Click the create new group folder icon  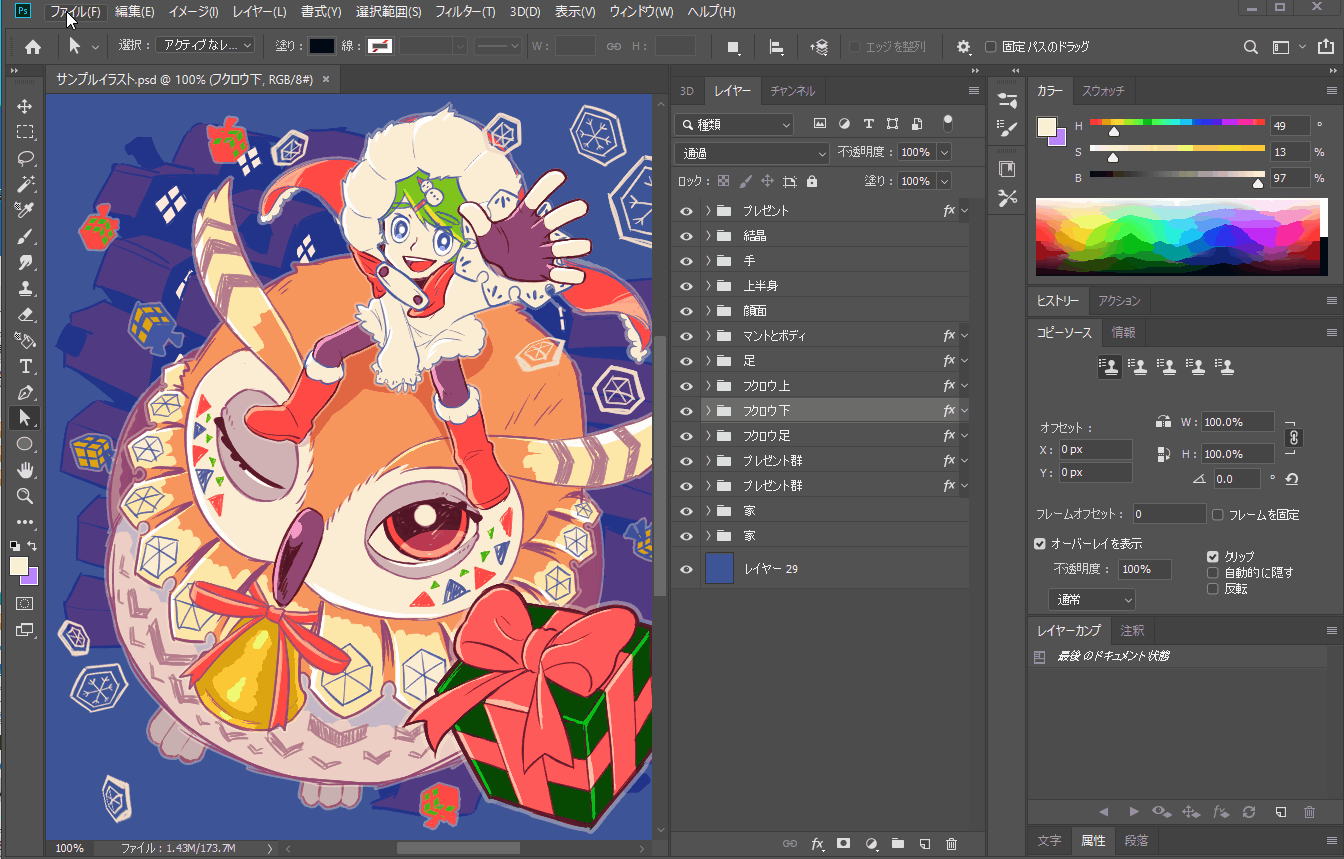(x=897, y=844)
